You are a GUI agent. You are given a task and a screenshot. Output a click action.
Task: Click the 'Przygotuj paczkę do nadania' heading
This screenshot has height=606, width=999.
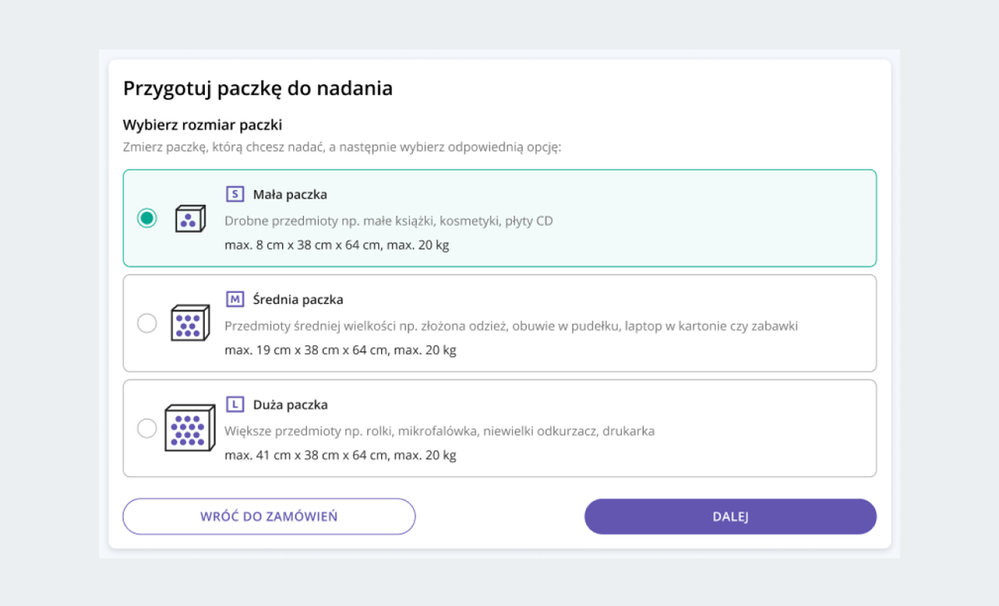(258, 88)
